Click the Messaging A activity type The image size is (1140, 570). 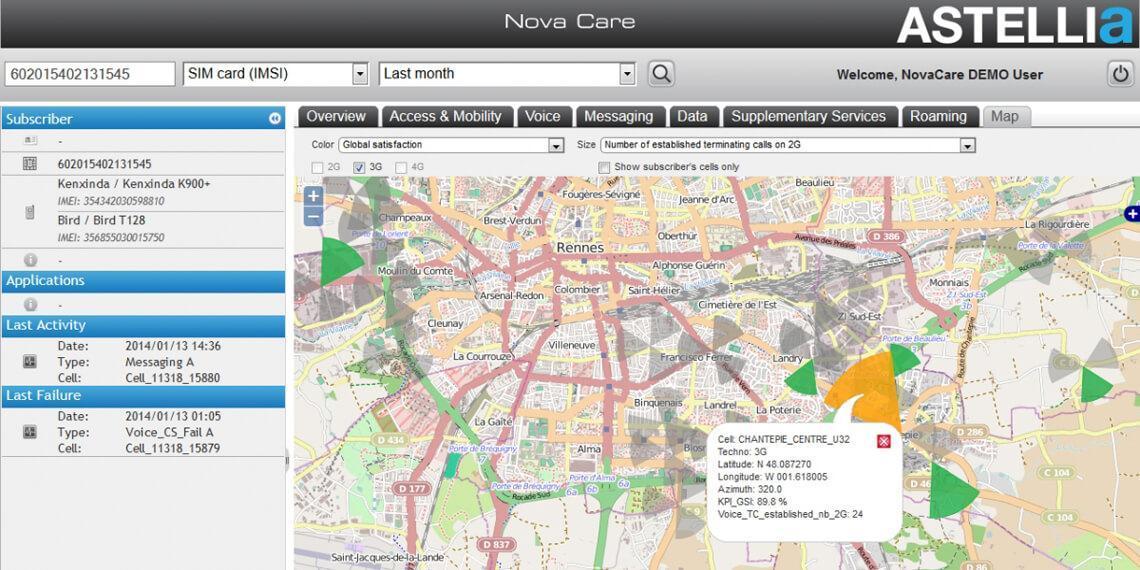[x=160, y=362]
